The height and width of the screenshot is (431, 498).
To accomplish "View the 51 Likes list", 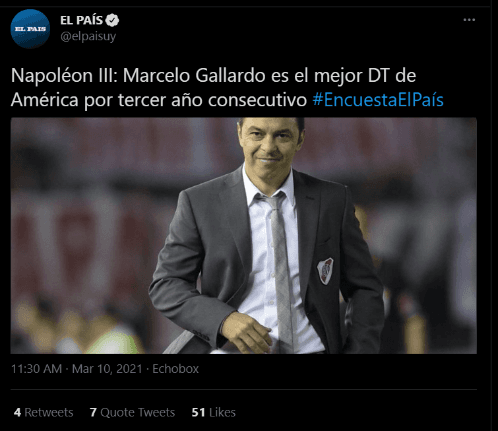I will pyautogui.click(x=214, y=412).
